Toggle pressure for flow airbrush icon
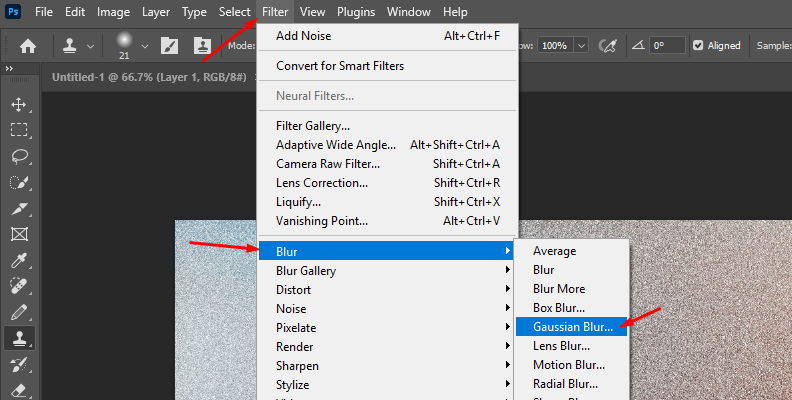 pos(608,46)
